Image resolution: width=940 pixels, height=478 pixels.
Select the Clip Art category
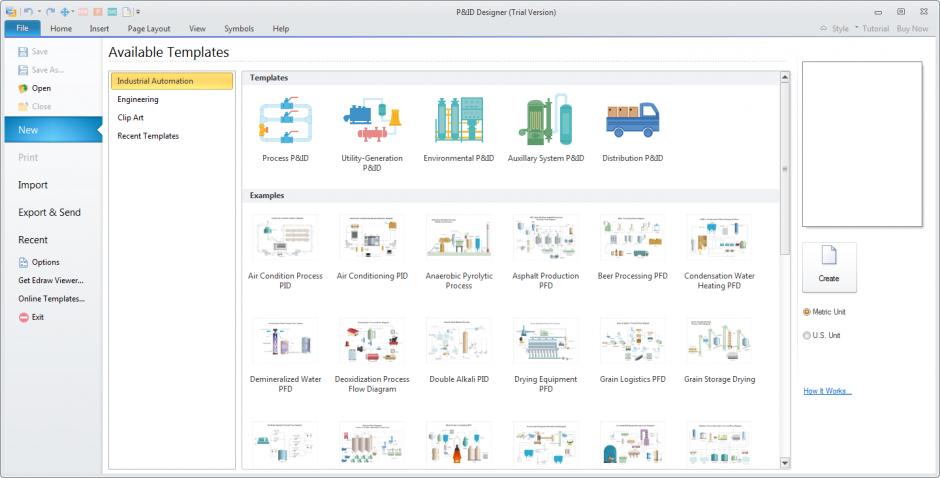(131, 118)
